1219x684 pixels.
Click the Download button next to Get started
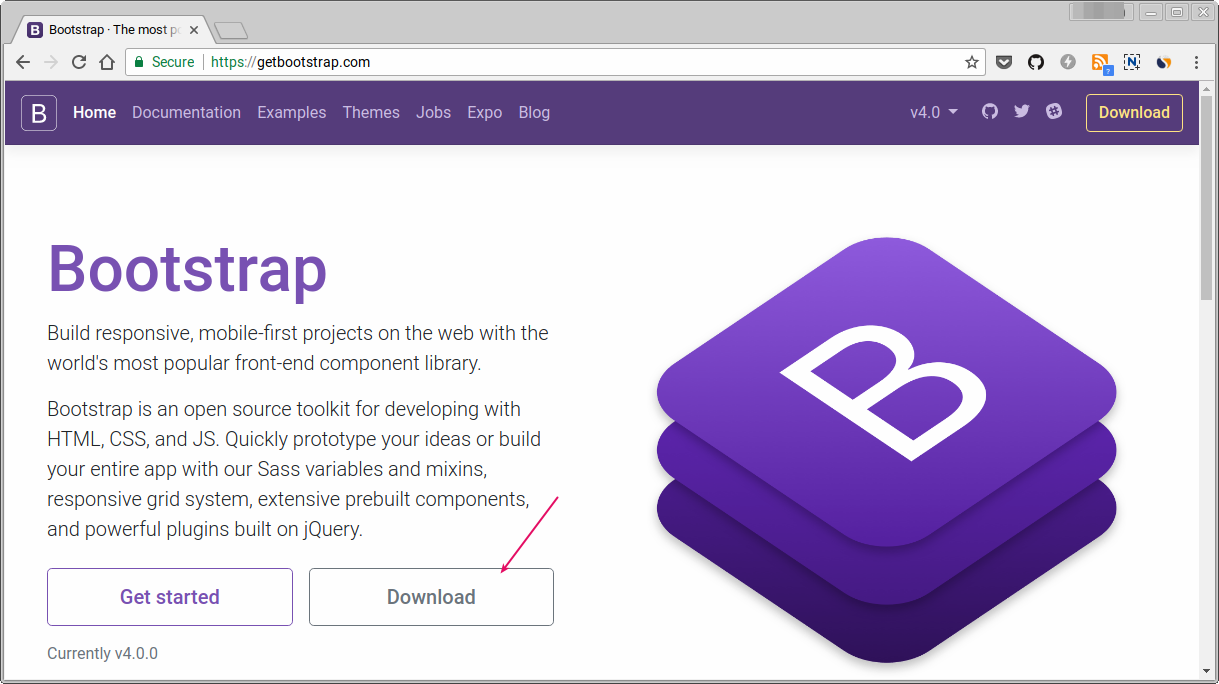(x=431, y=596)
